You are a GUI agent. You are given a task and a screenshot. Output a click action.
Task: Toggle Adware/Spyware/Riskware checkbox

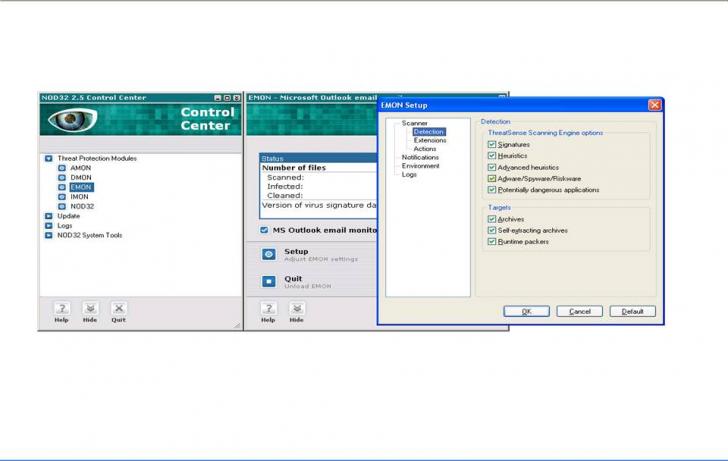point(492,178)
